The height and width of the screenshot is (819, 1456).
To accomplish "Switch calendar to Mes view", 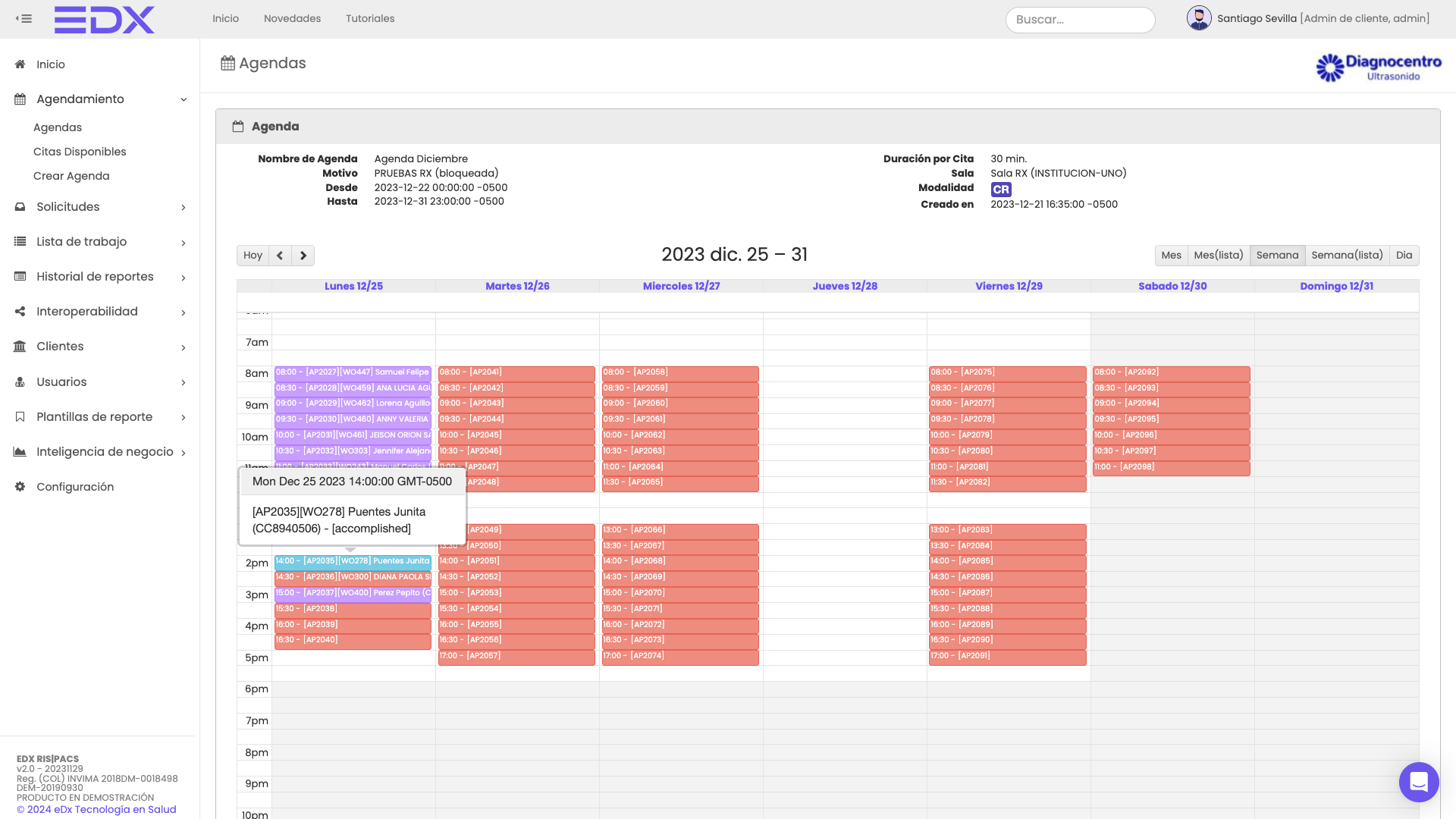I will pyautogui.click(x=1171, y=256).
